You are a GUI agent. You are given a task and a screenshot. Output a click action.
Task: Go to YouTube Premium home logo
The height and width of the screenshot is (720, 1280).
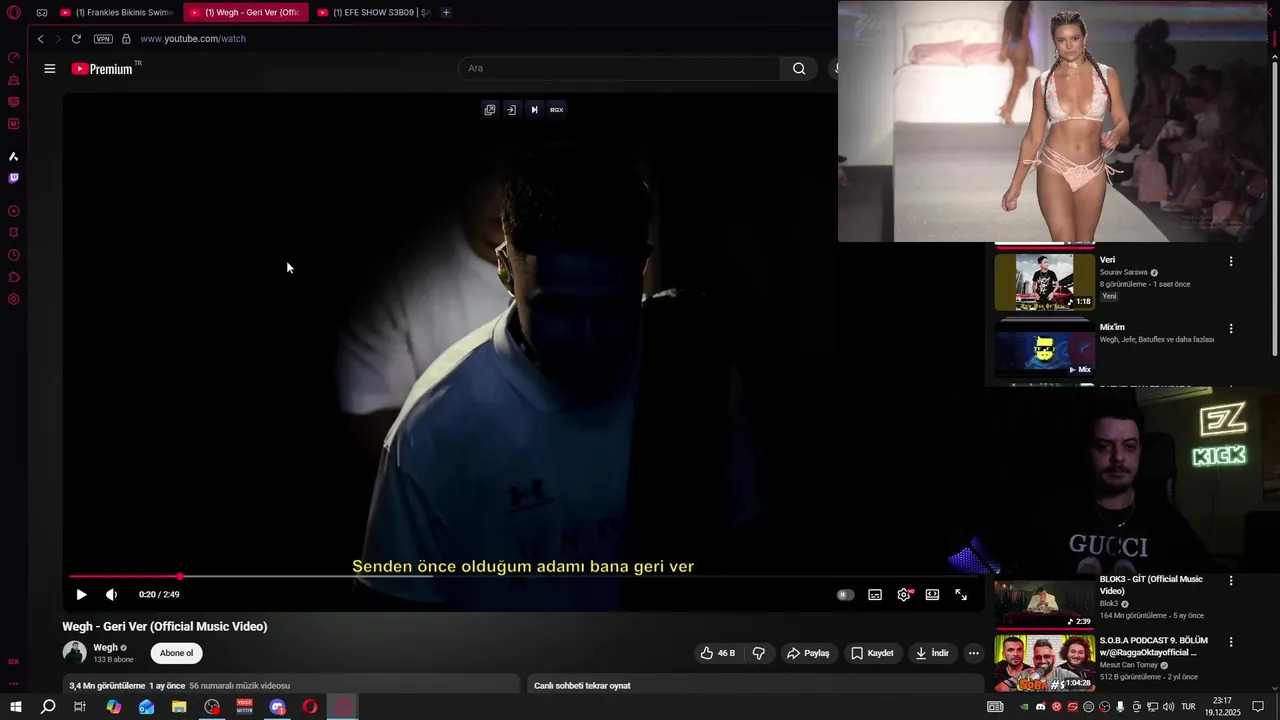(102, 69)
